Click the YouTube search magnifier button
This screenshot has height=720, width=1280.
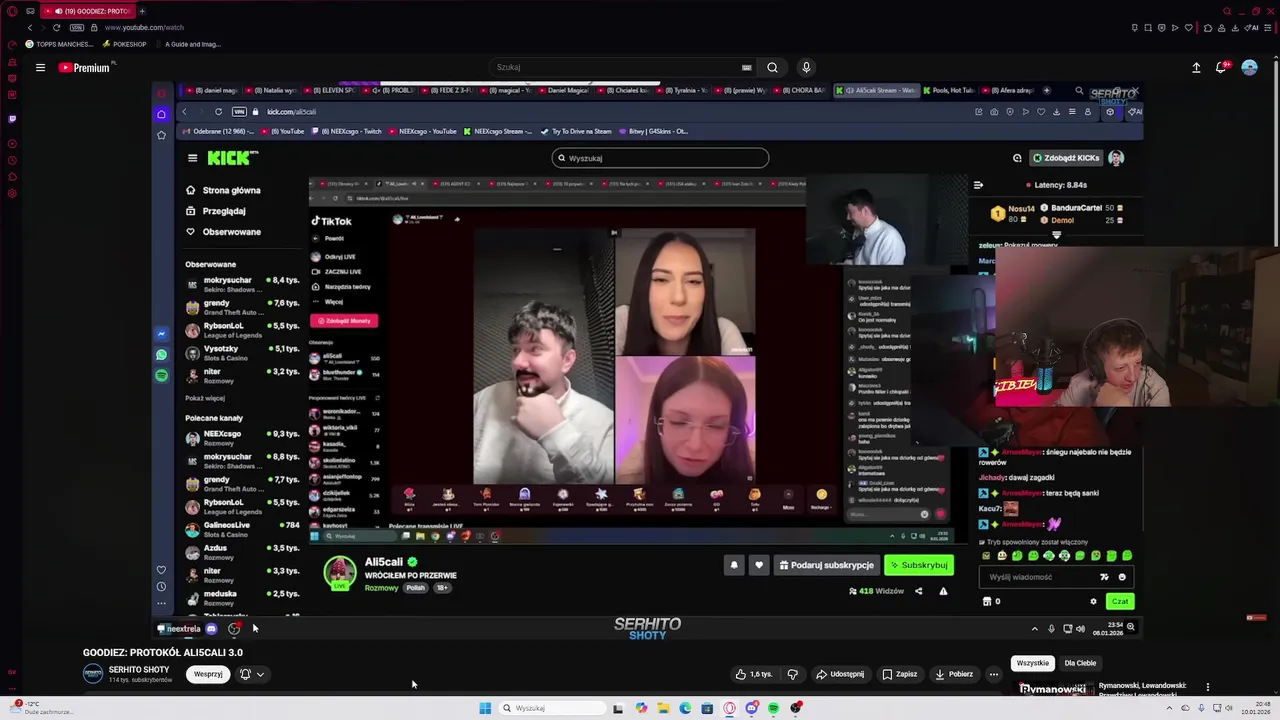(772, 67)
